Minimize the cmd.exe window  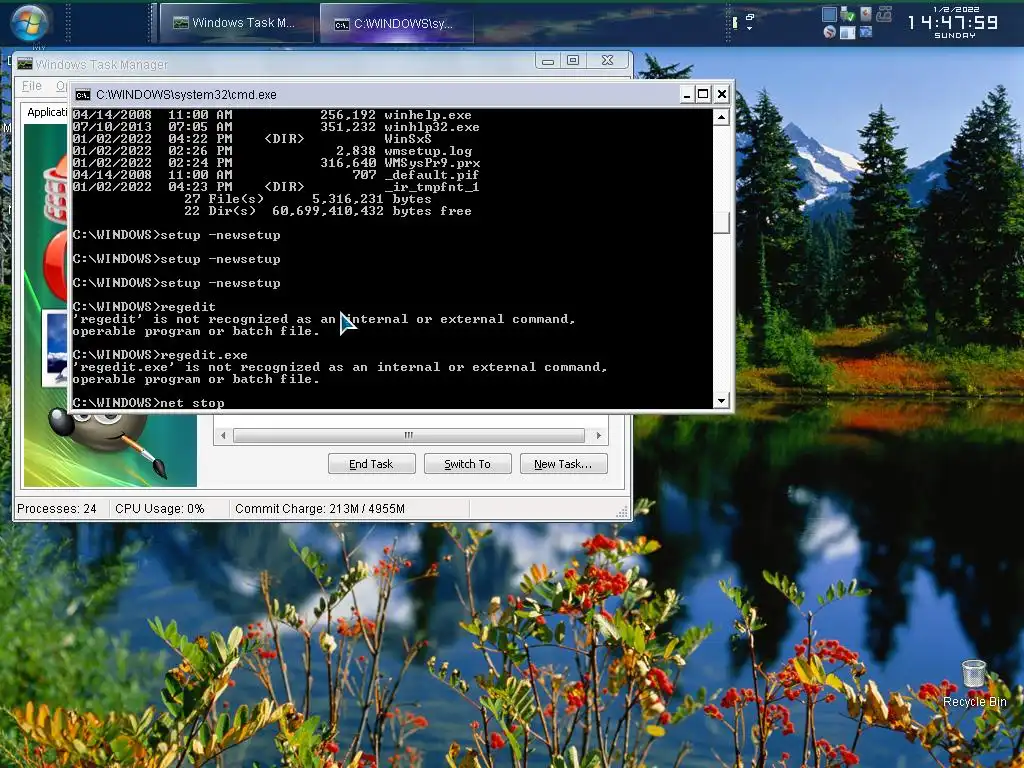click(686, 95)
